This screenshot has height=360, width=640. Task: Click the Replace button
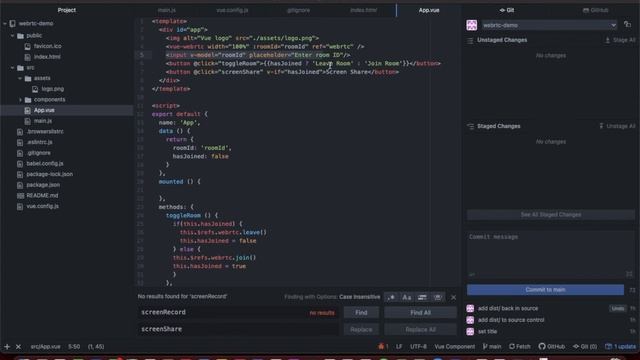pyautogui.click(x=361, y=329)
